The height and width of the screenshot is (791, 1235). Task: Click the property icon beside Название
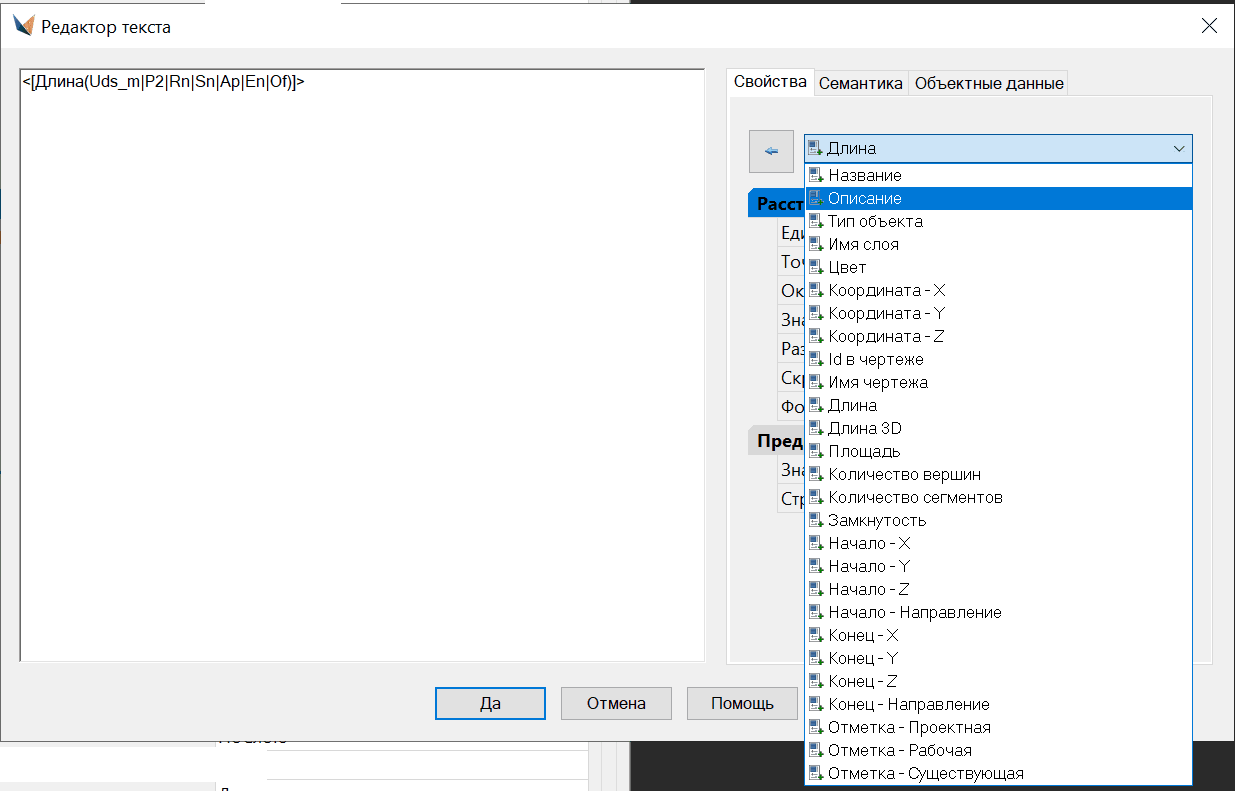click(816, 175)
